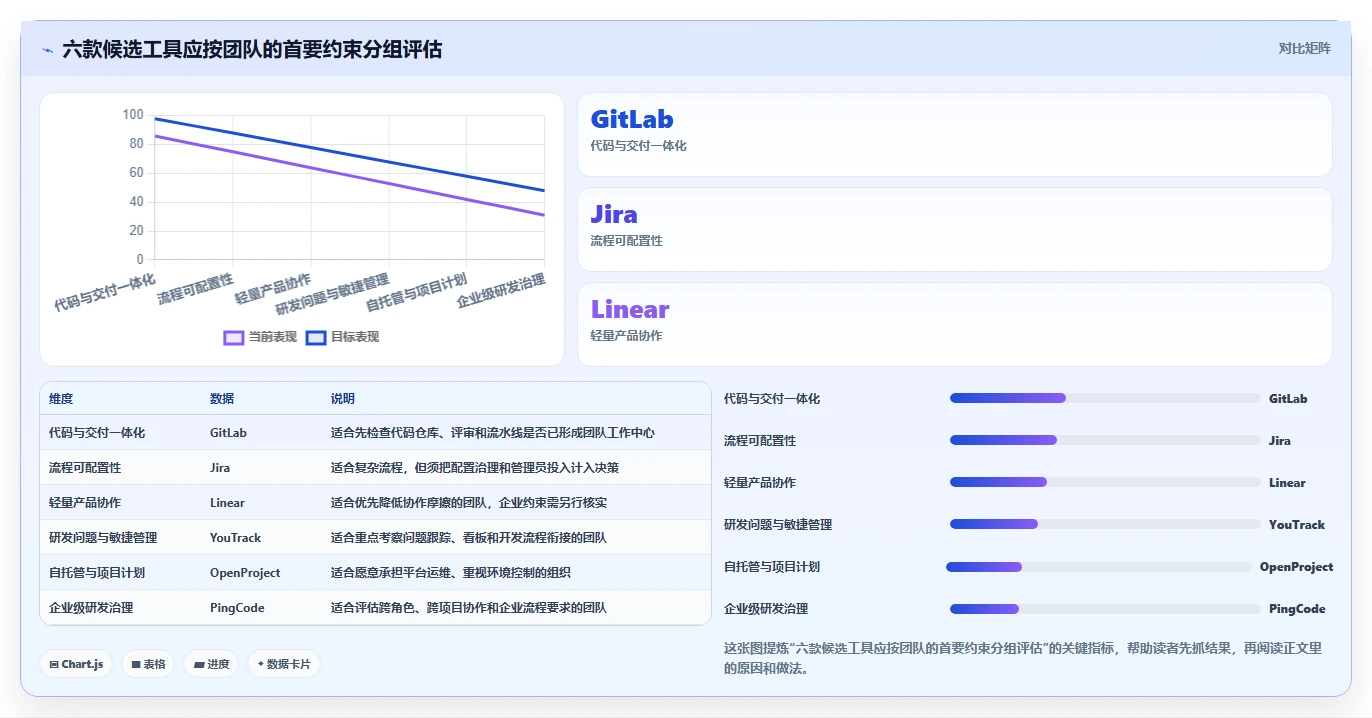Click the 数据卡片 tag chip
Viewport: 1372px width, 718px height.
pos(284,664)
